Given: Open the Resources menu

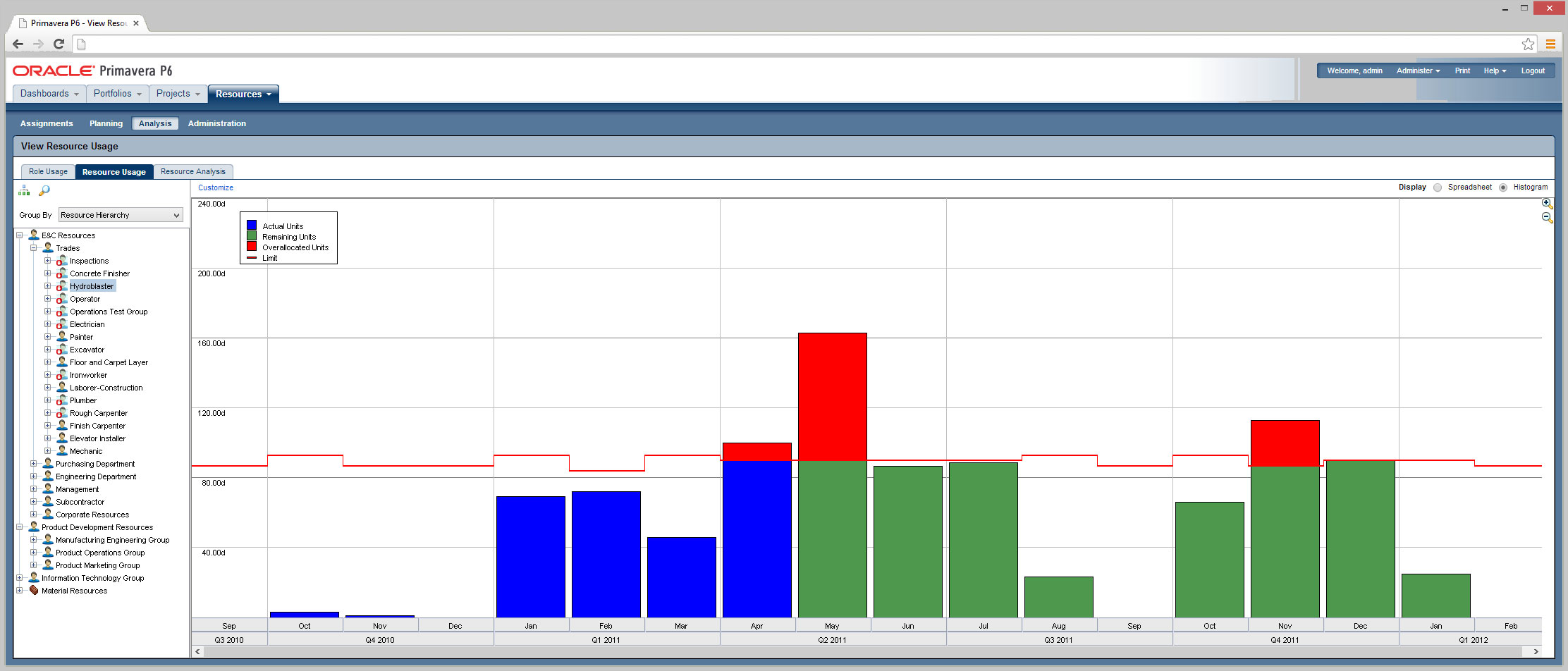Looking at the screenshot, I should click(243, 94).
